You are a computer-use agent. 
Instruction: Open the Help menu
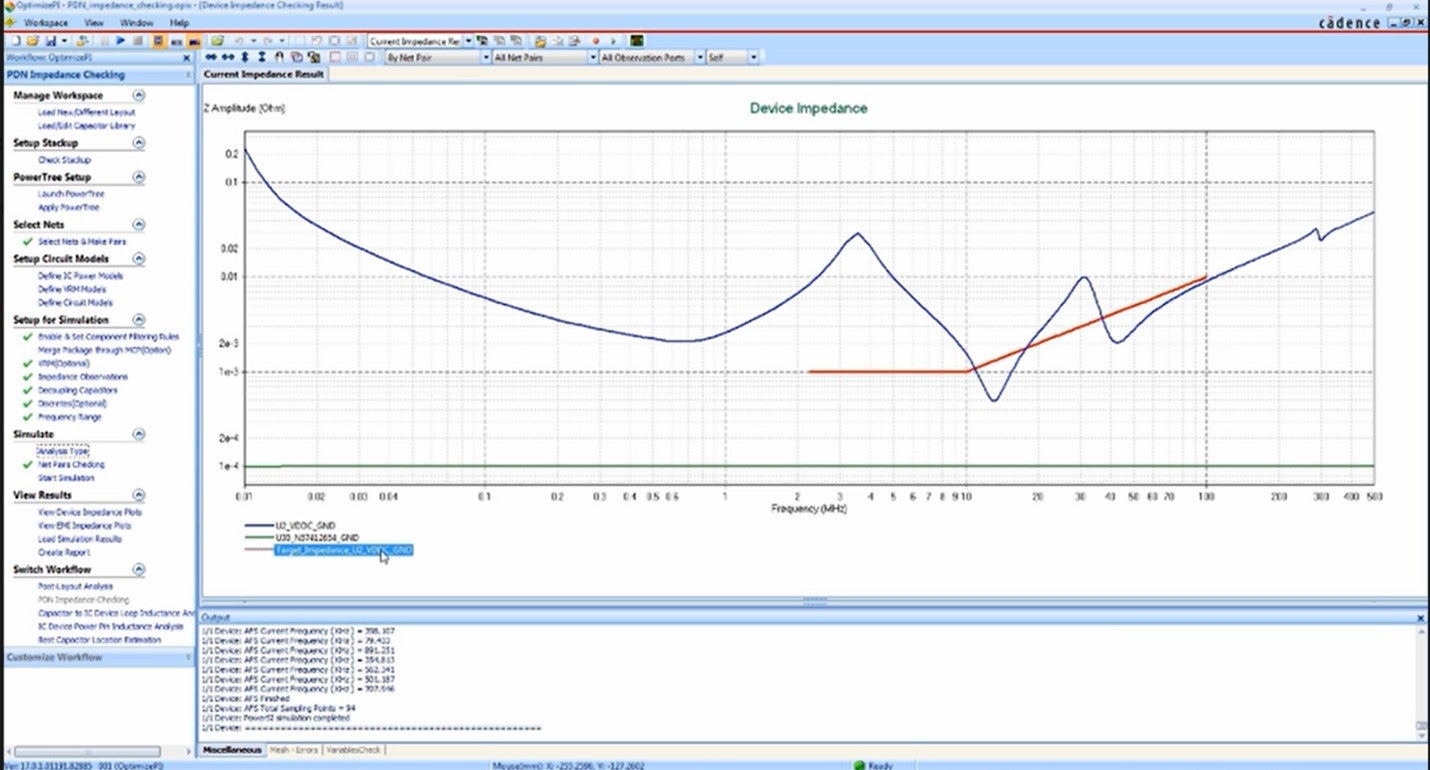pyautogui.click(x=179, y=22)
